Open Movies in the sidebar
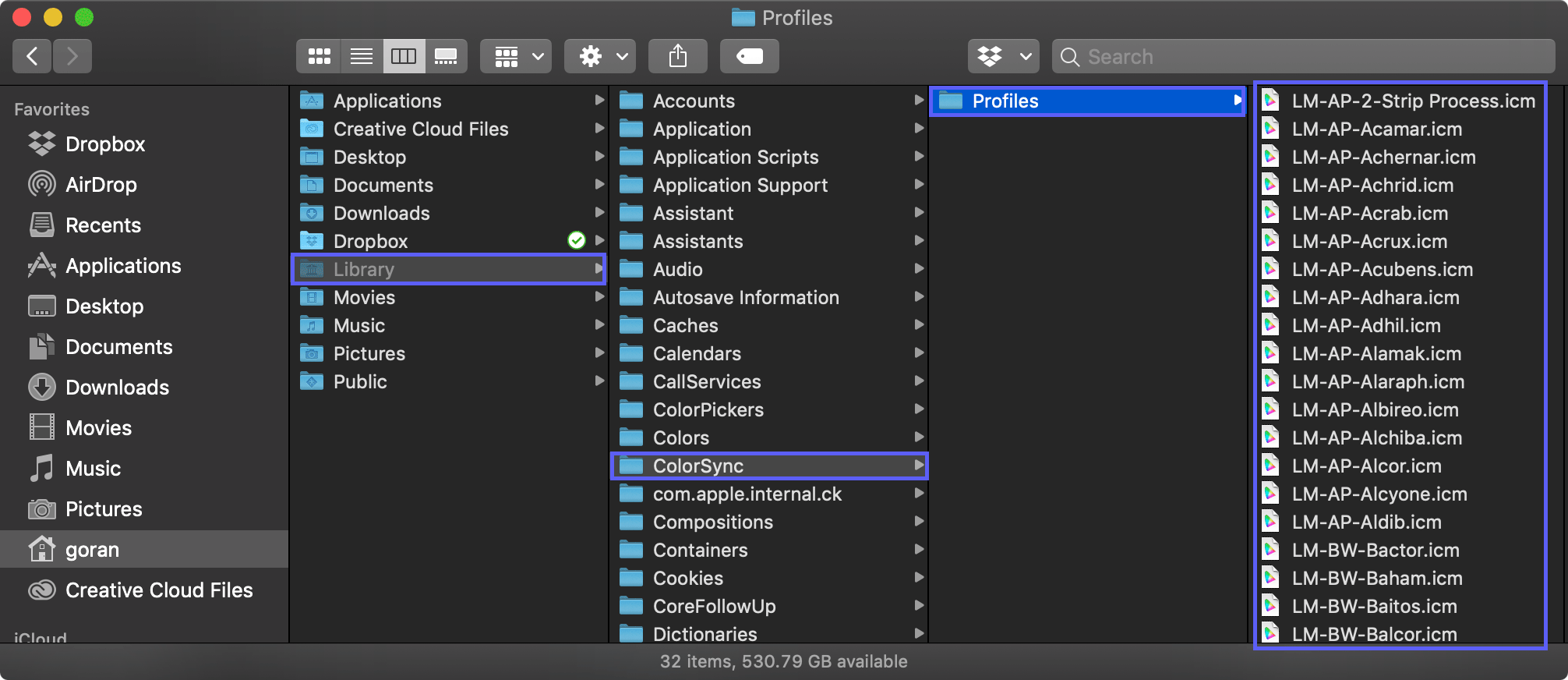Screen dimensions: 1568x680 [x=144, y=428]
